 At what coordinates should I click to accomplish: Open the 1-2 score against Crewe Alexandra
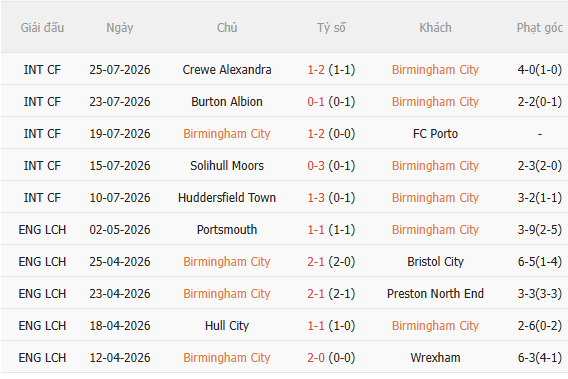tap(316, 70)
